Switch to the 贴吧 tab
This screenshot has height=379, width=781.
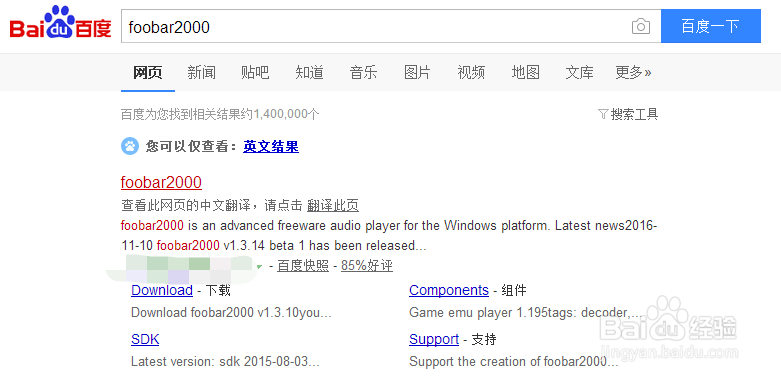[255, 73]
